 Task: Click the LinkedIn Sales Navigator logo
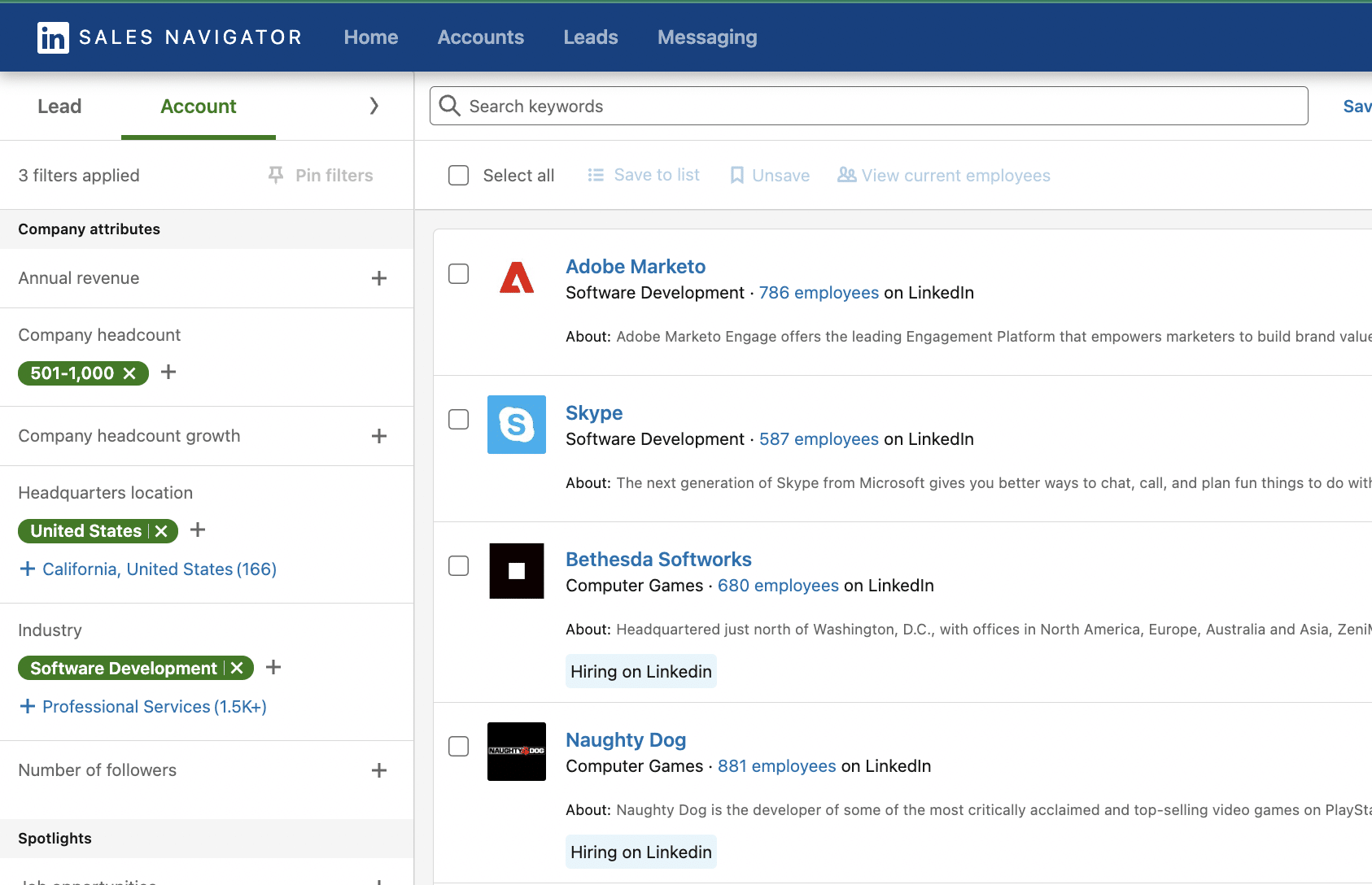click(51, 37)
